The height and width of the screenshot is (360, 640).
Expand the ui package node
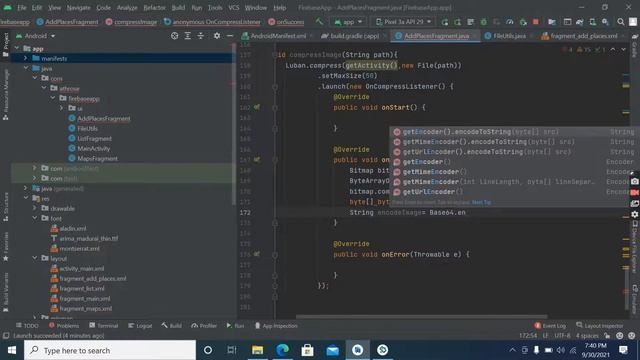[x=62, y=108]
